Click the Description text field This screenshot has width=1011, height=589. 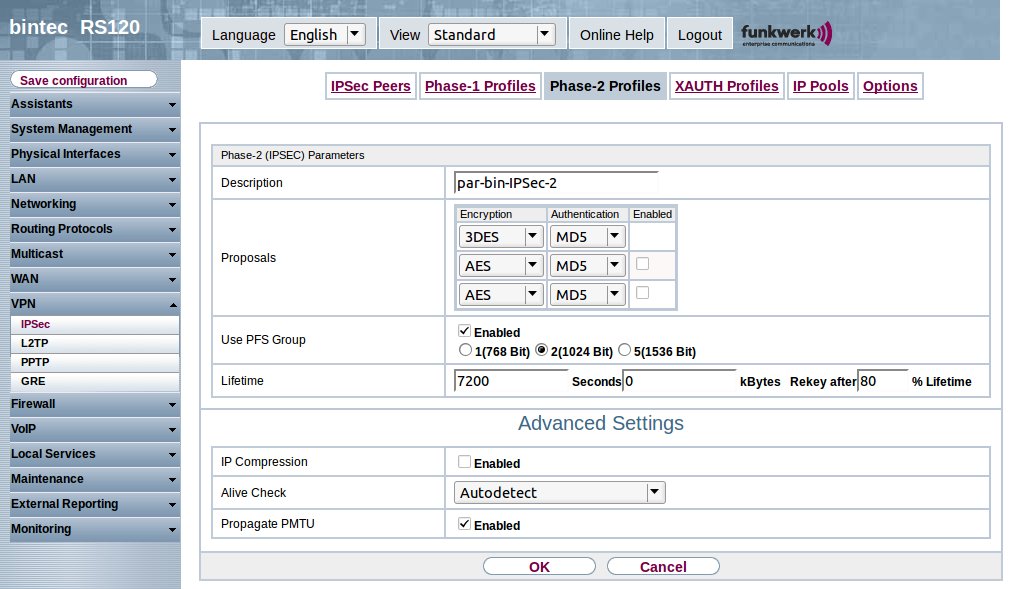click(x=556, y=183)
